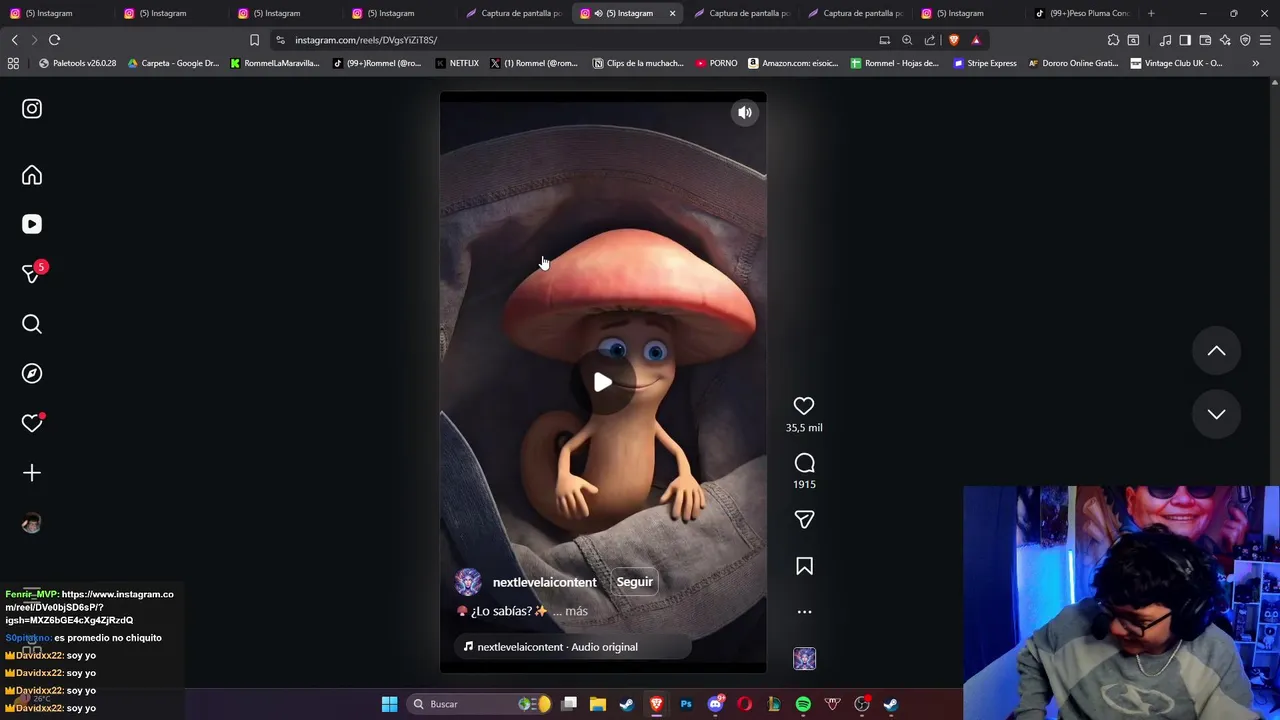The image size is (1280, 720).
Task: Create a new post with plus icon
Action: click(32, 473)
